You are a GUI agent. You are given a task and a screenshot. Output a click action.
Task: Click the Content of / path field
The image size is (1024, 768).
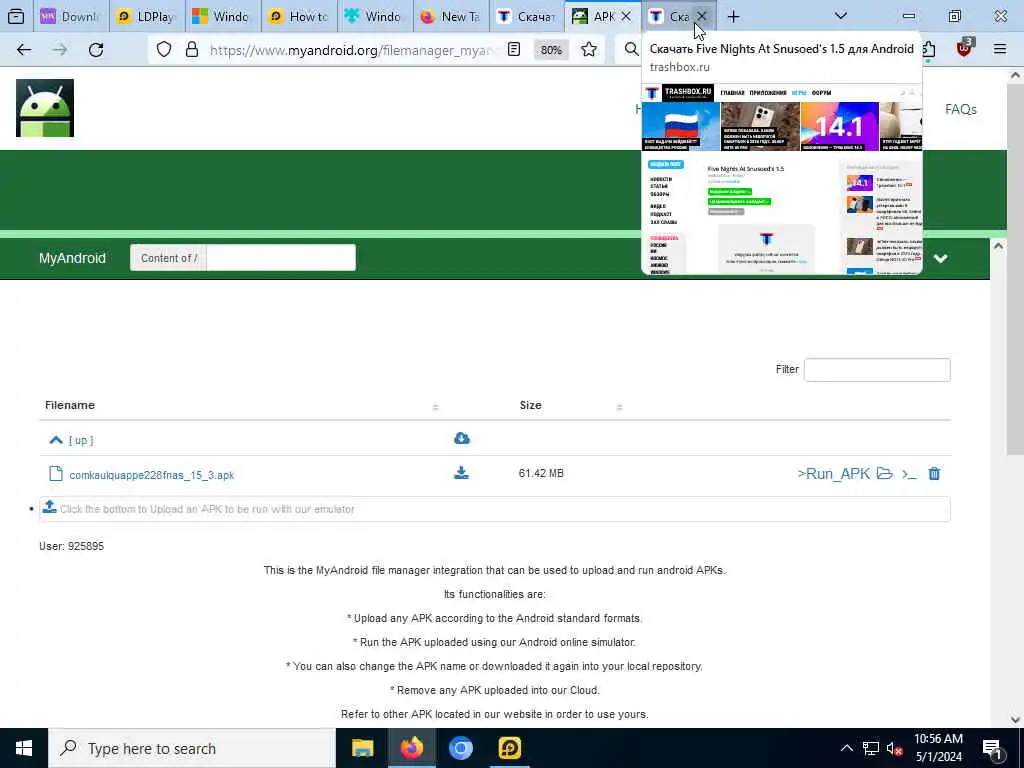[281, 258]
